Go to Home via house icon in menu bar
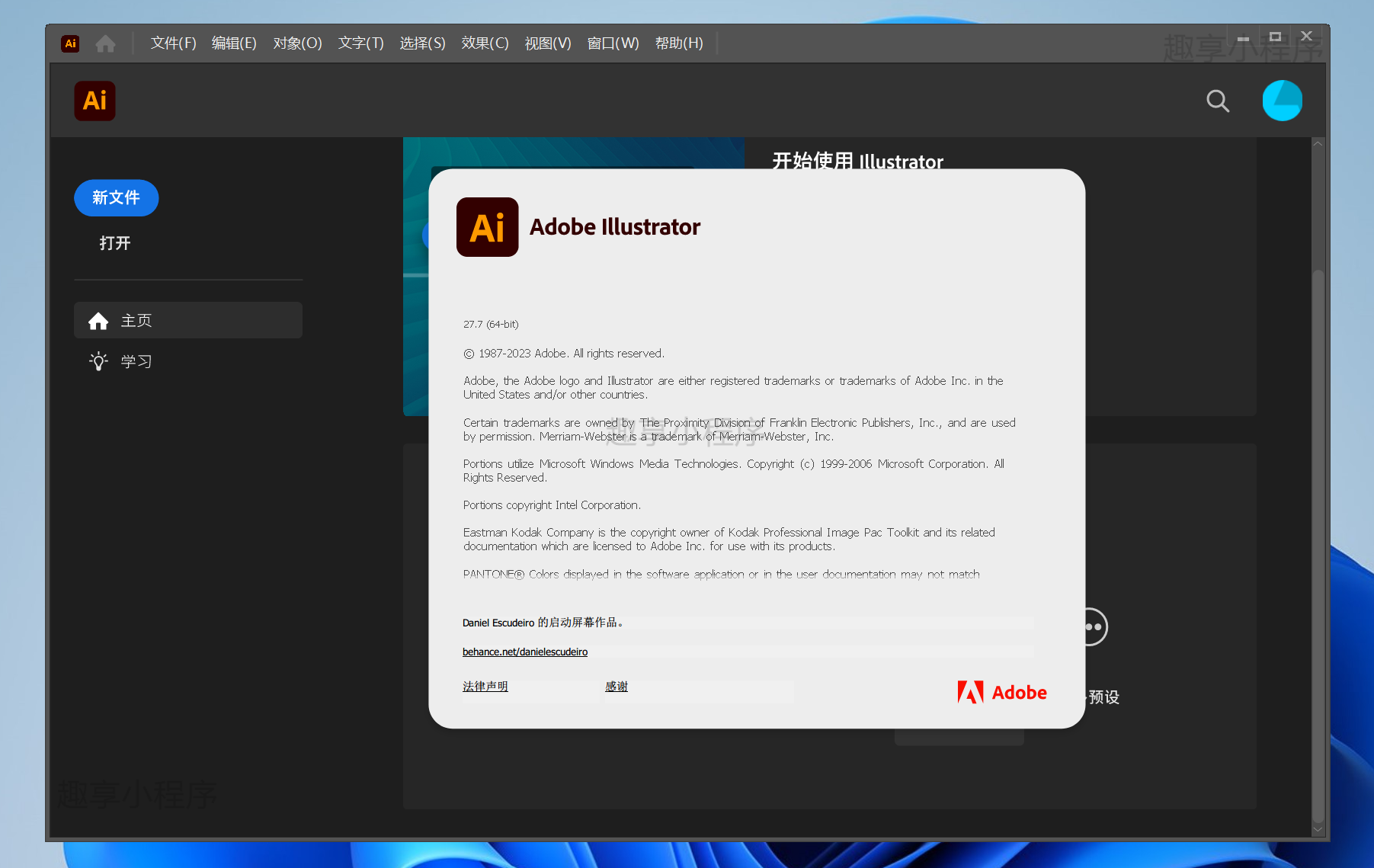Image resolution: width=1374 pixels, height=868 pixels. 106,43
